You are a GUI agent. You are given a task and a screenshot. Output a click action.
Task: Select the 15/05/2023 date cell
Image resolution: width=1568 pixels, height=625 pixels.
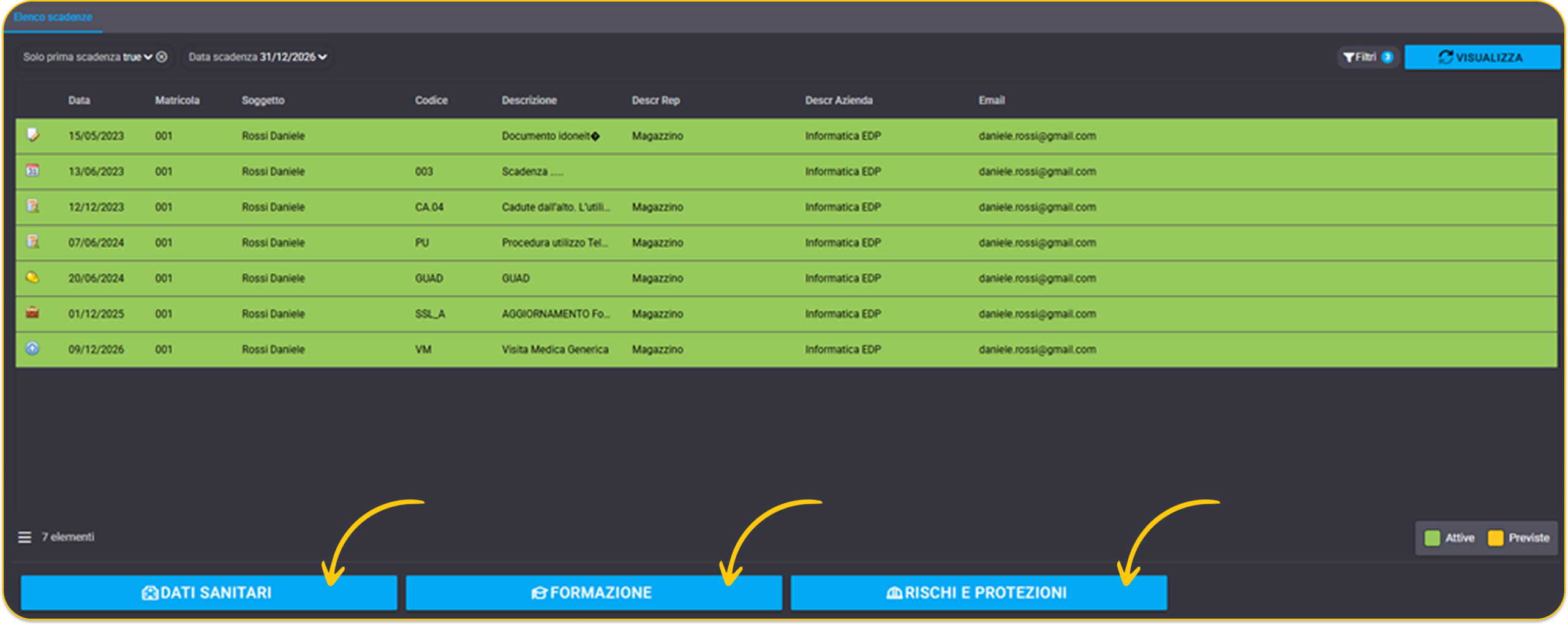coord(96,136)
